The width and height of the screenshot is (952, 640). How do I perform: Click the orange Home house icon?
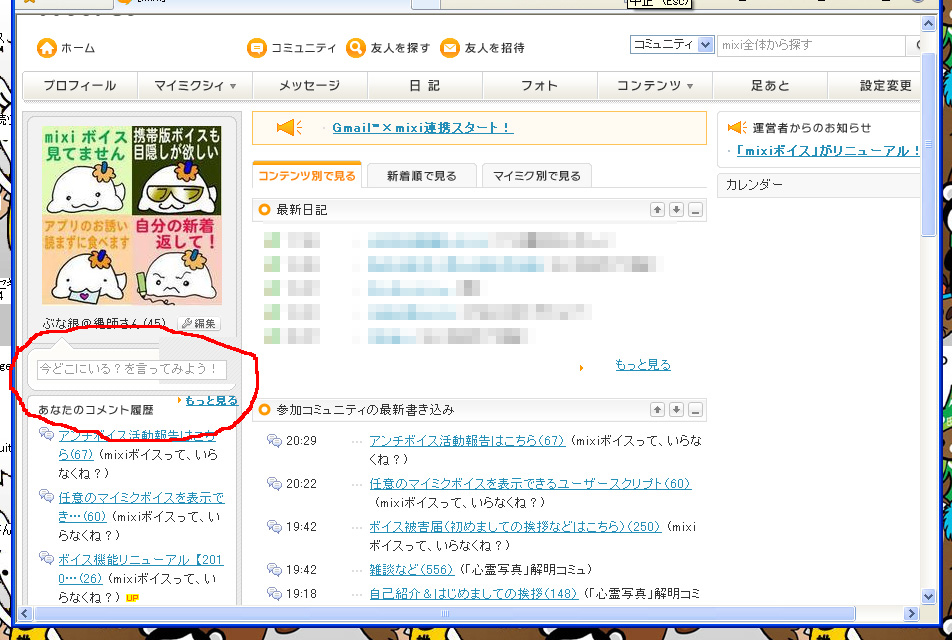tap(46, 47)
